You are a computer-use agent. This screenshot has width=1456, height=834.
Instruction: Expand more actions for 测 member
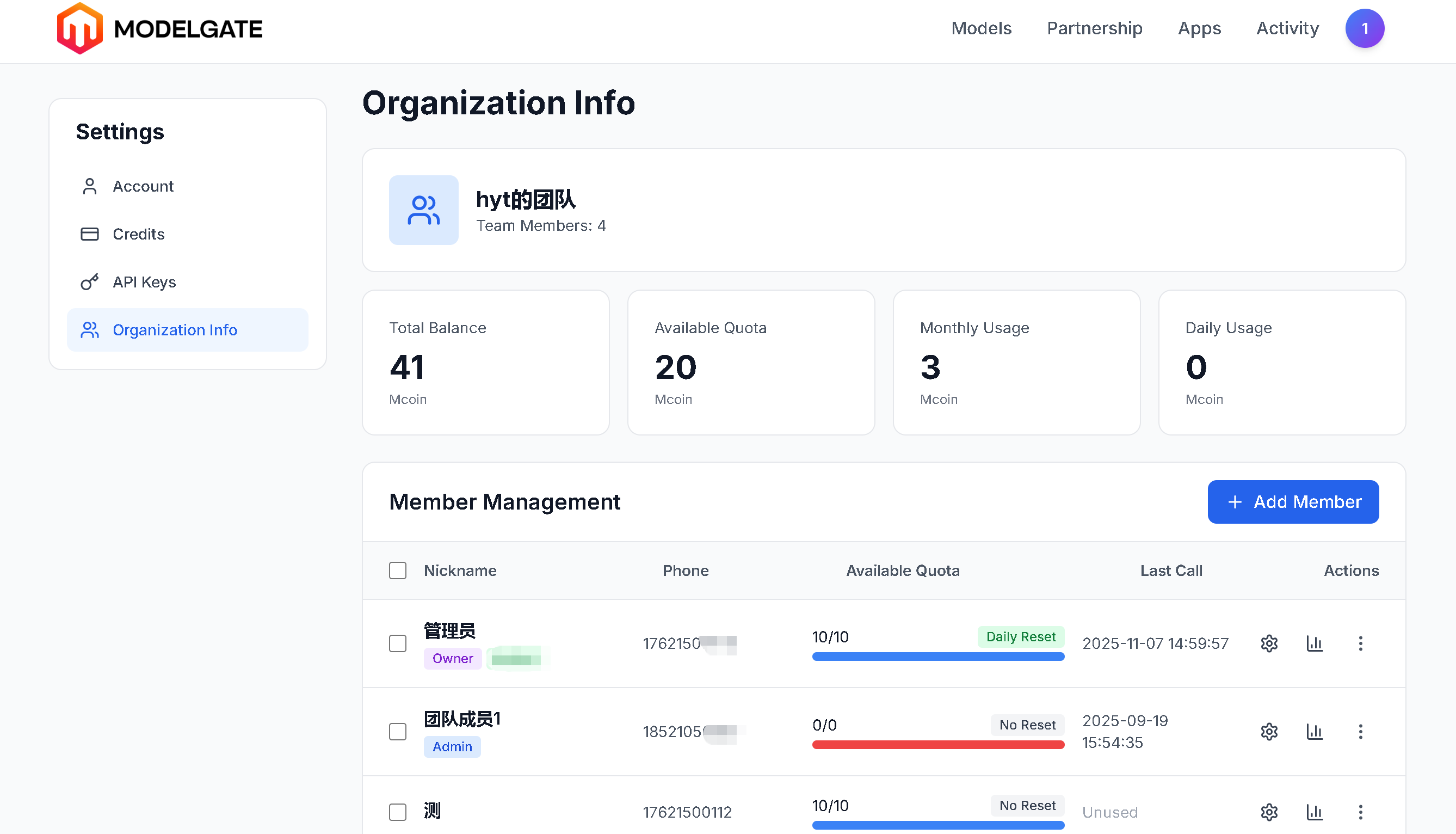(1360, 812)
